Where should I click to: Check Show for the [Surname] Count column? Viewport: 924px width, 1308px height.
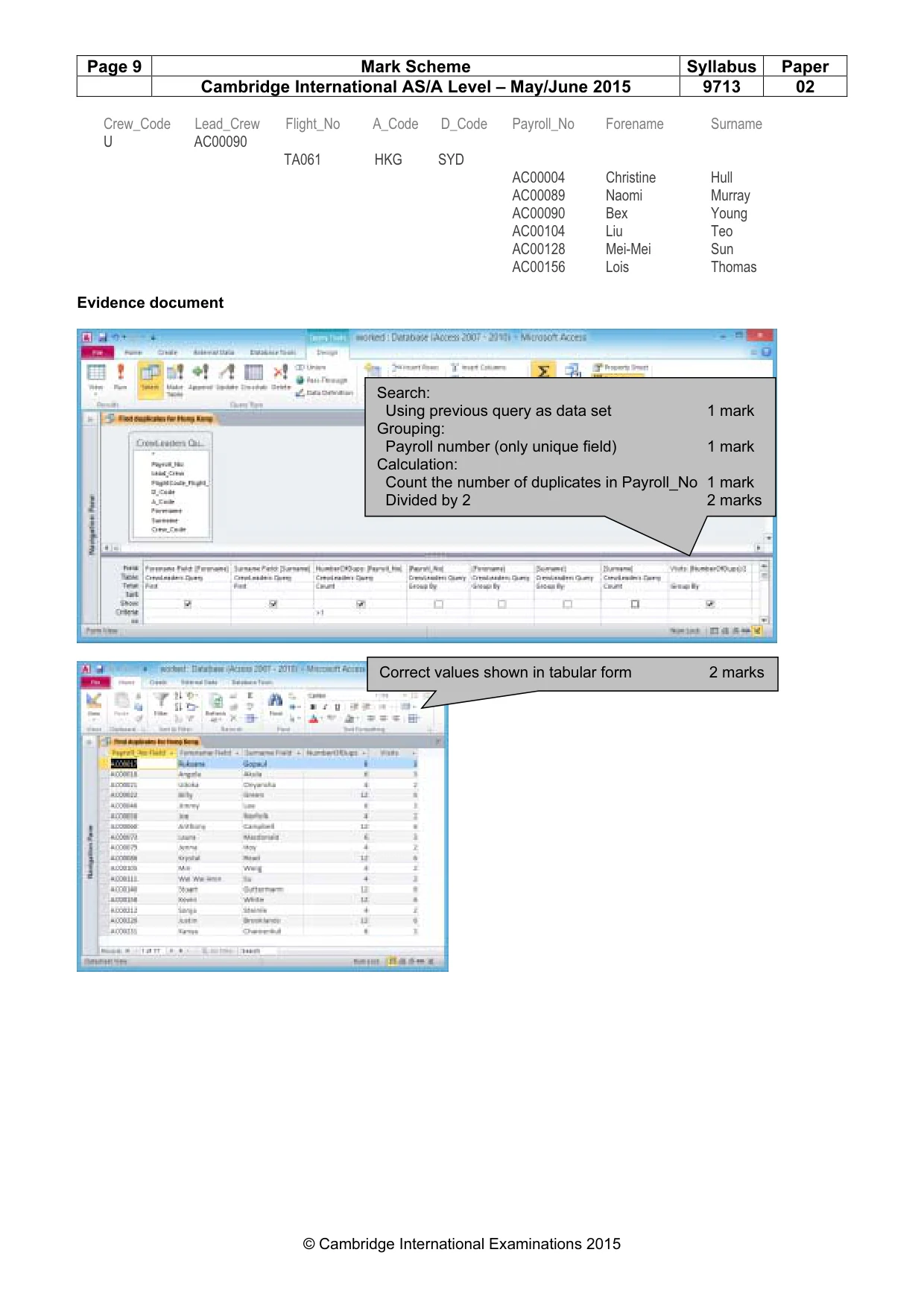pos(635,604)
